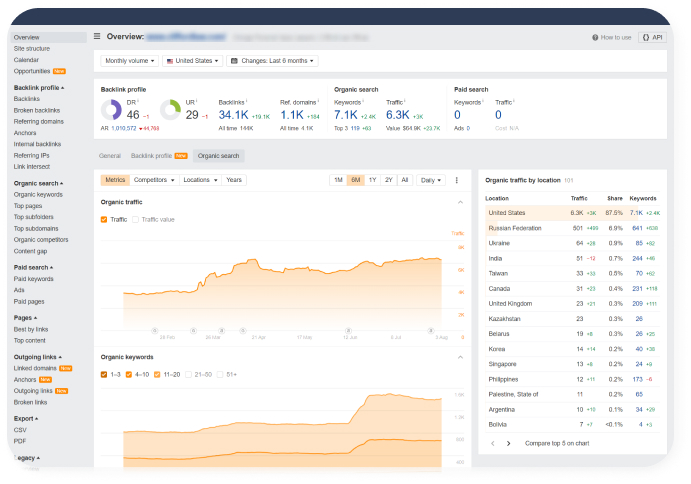Go to next page of locations table
This screenshot has width=691, height=484.
508,443
